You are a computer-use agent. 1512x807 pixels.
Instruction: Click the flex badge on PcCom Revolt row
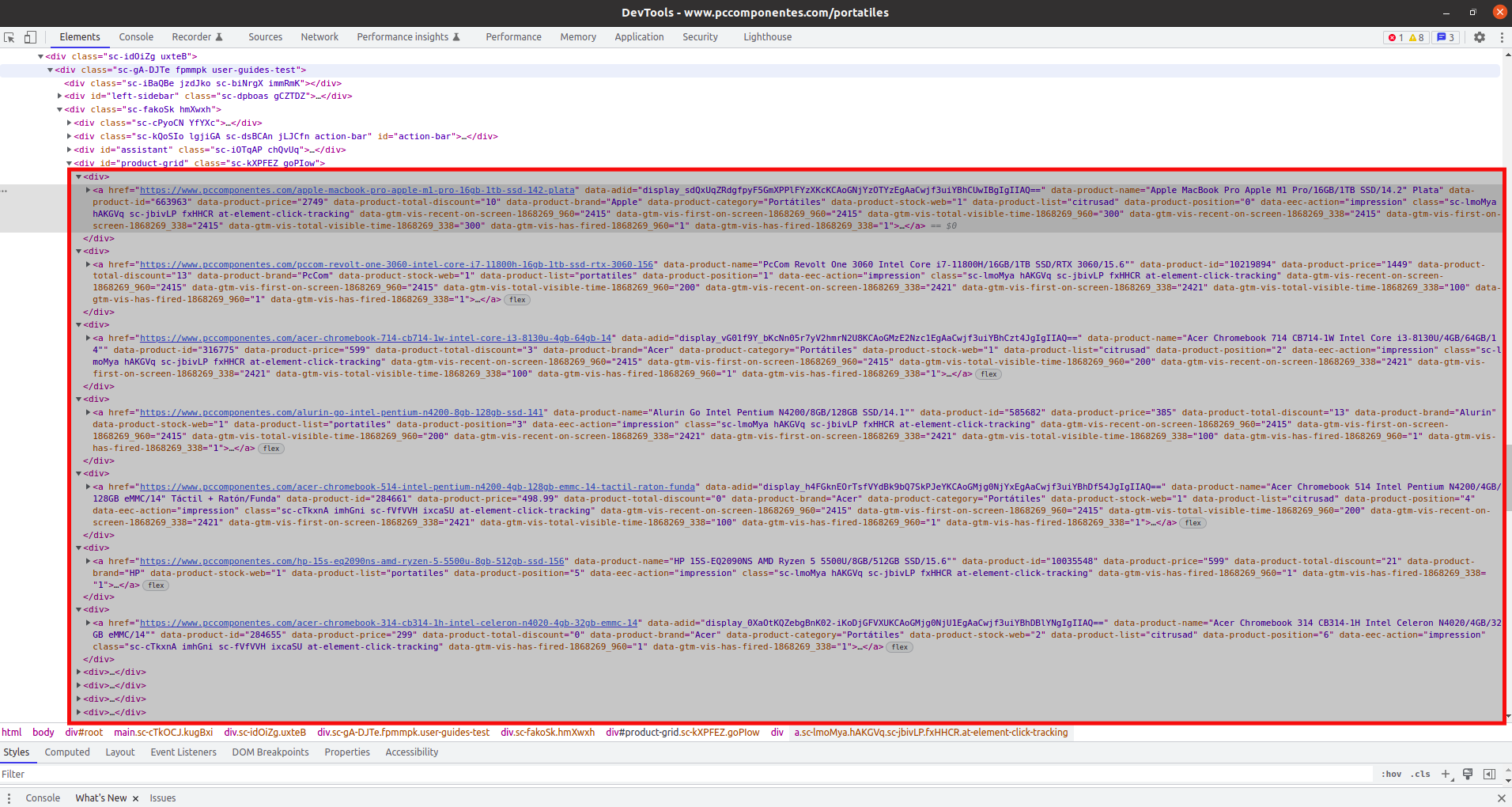point(518,300)
